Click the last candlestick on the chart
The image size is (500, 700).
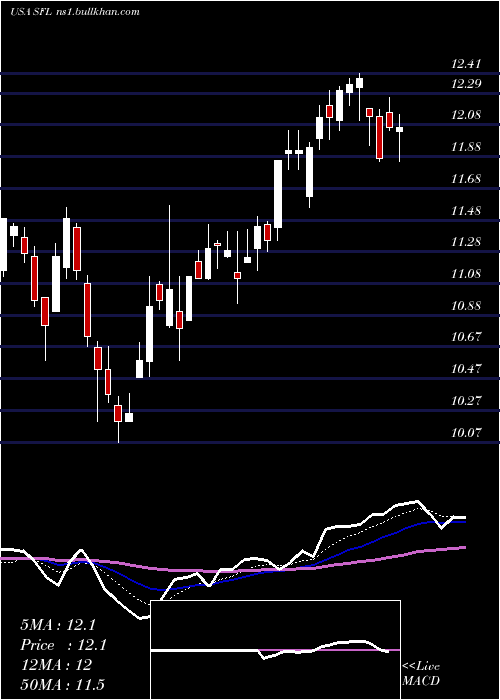(400, 138)
